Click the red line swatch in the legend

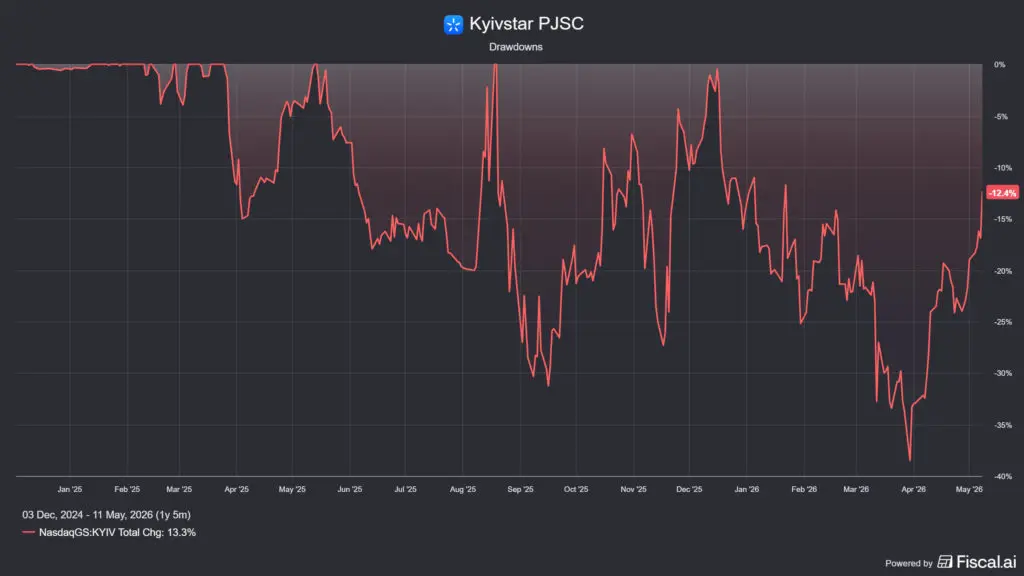28,532
